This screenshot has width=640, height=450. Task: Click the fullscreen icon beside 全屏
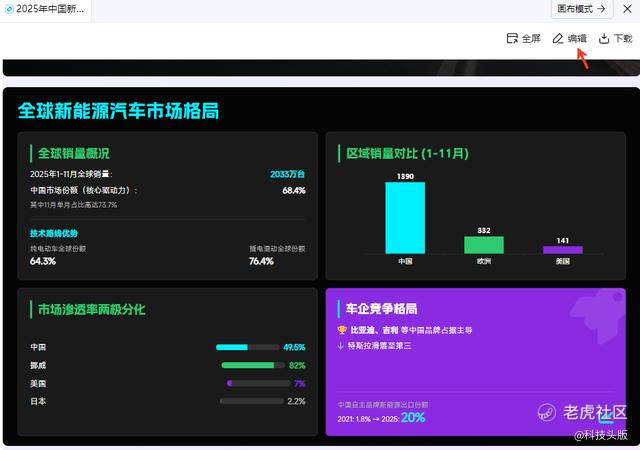[x=512, y=38]
